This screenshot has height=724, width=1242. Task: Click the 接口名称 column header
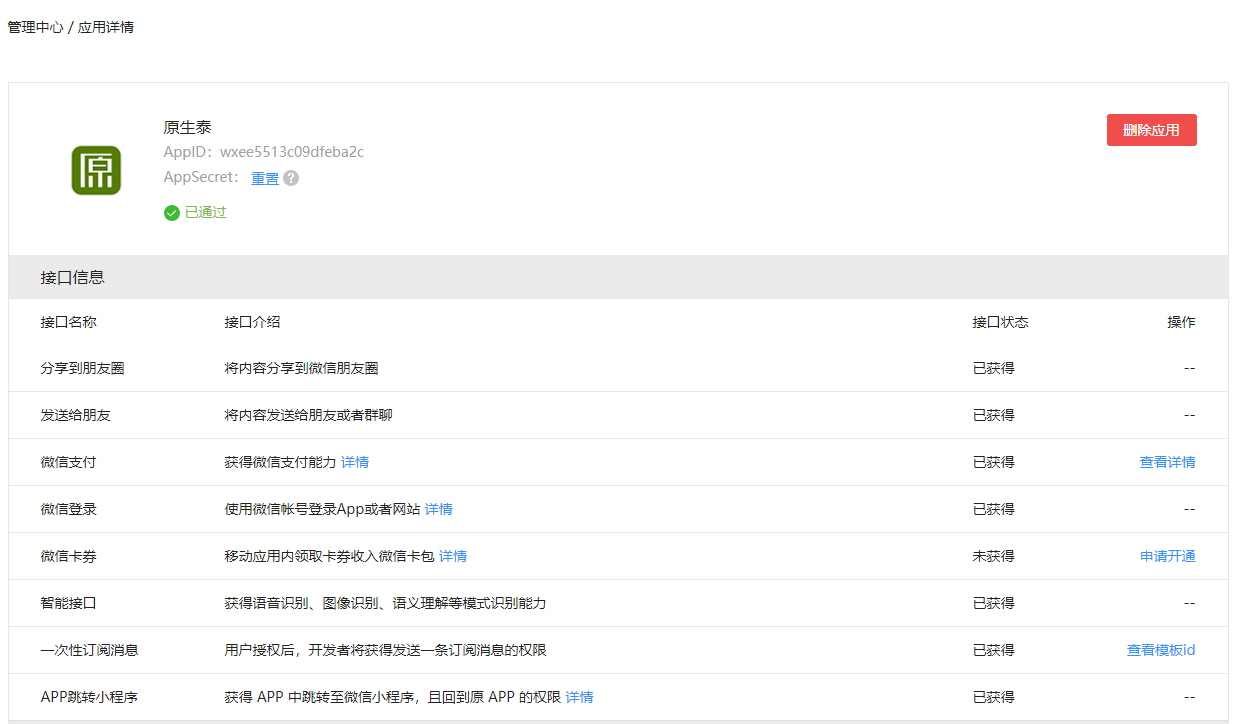(69, 322)
